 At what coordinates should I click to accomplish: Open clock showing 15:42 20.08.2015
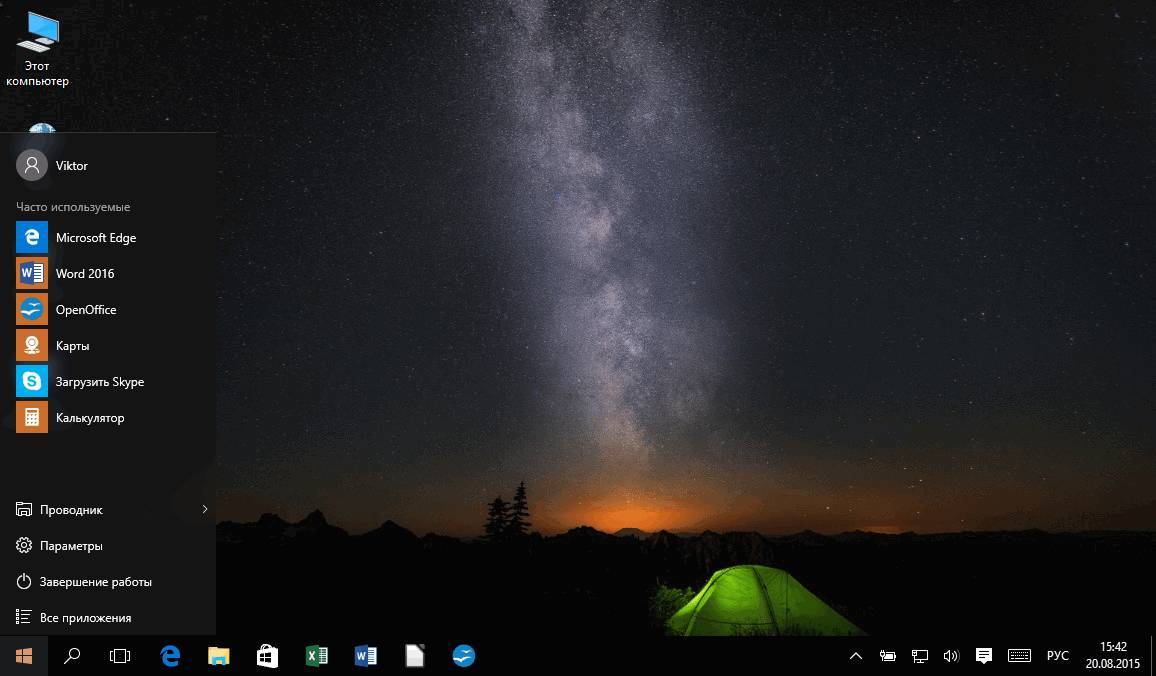coord(1113,656)
